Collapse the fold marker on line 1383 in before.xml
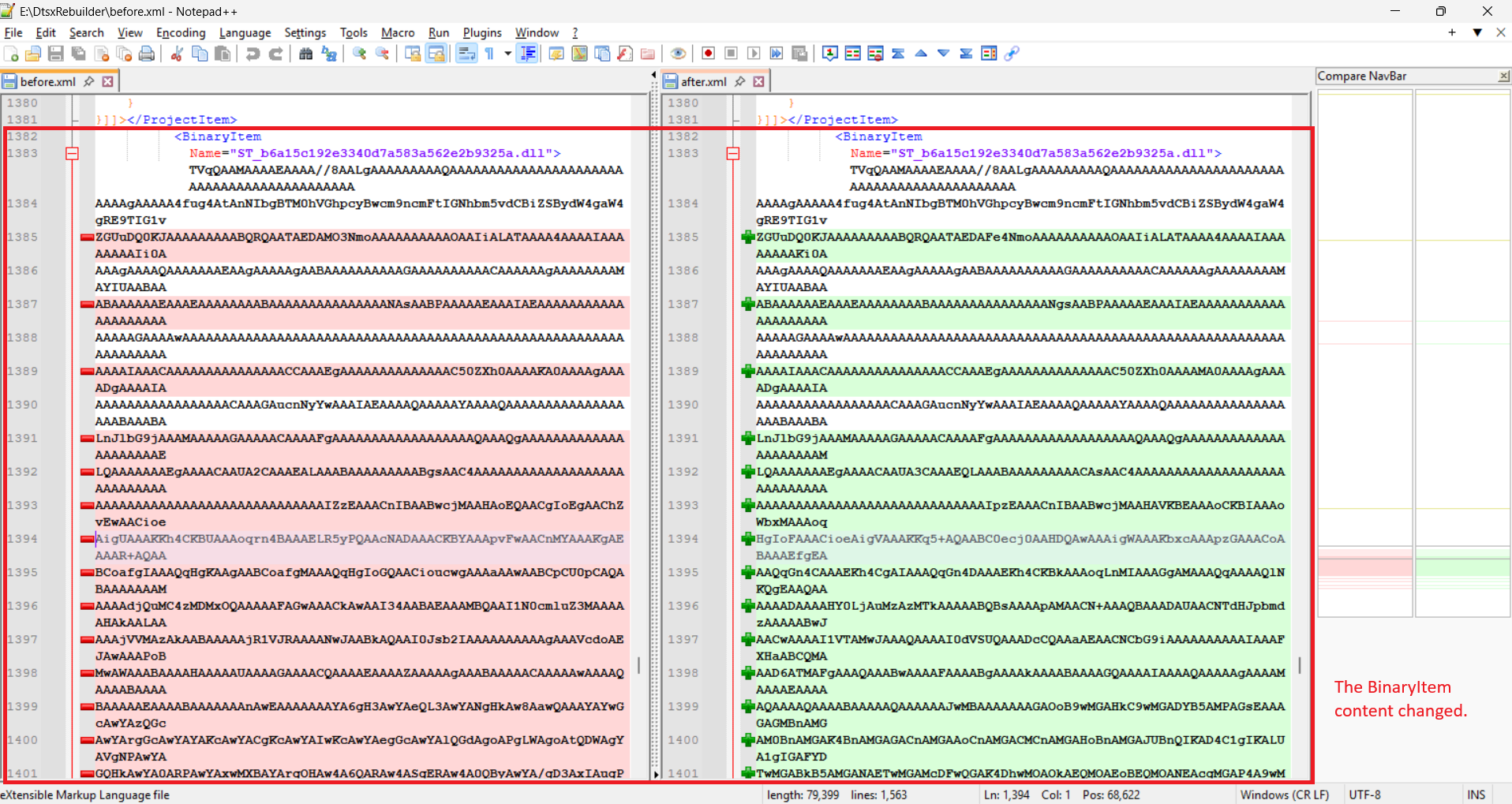The width and height of the screenshot is (1512, 804). click(72, 153)
